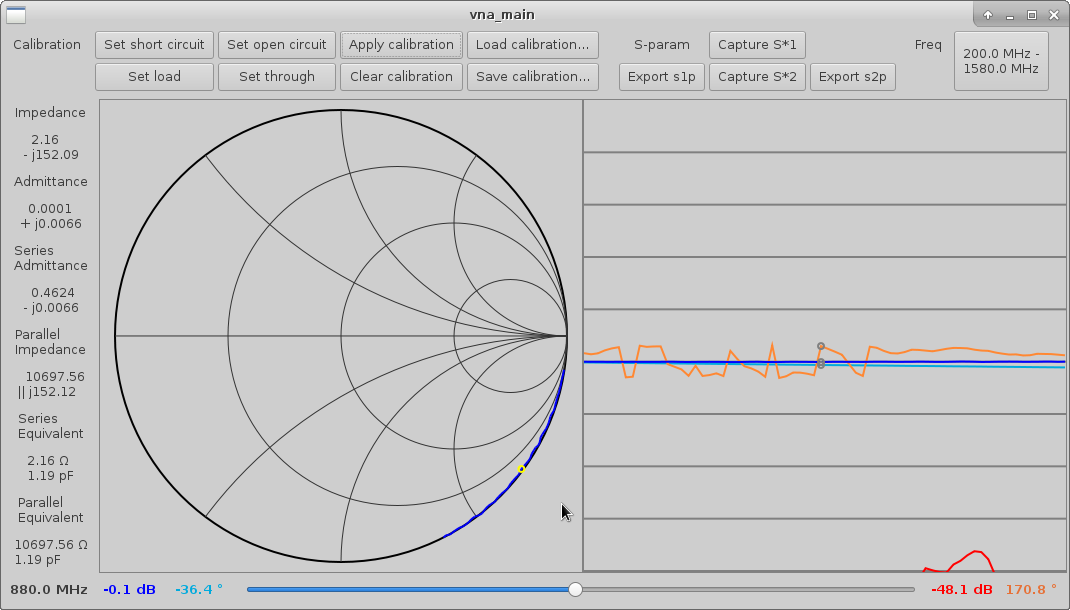Click the window menu icon in title bar

16,14
